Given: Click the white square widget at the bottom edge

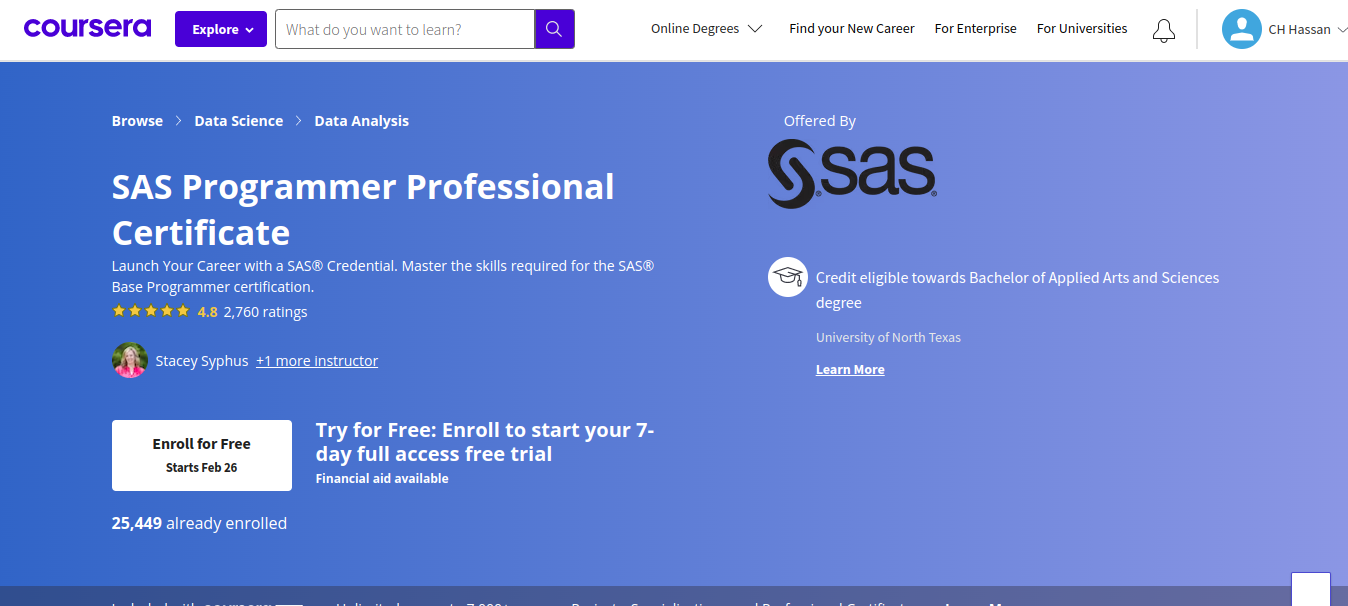Looking at the screenshot, I should pos(1310,589).
